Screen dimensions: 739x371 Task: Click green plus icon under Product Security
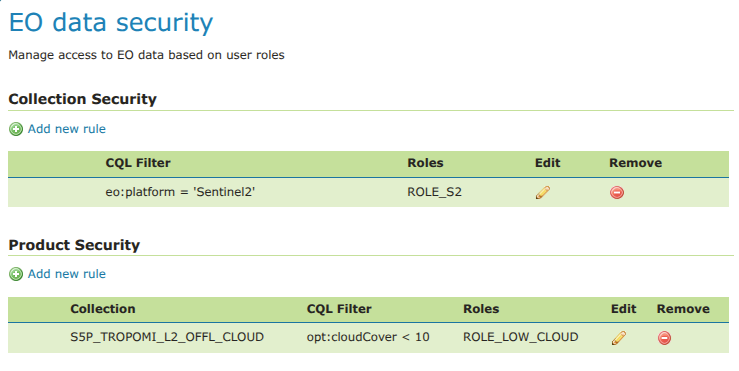tap(16, 274)
